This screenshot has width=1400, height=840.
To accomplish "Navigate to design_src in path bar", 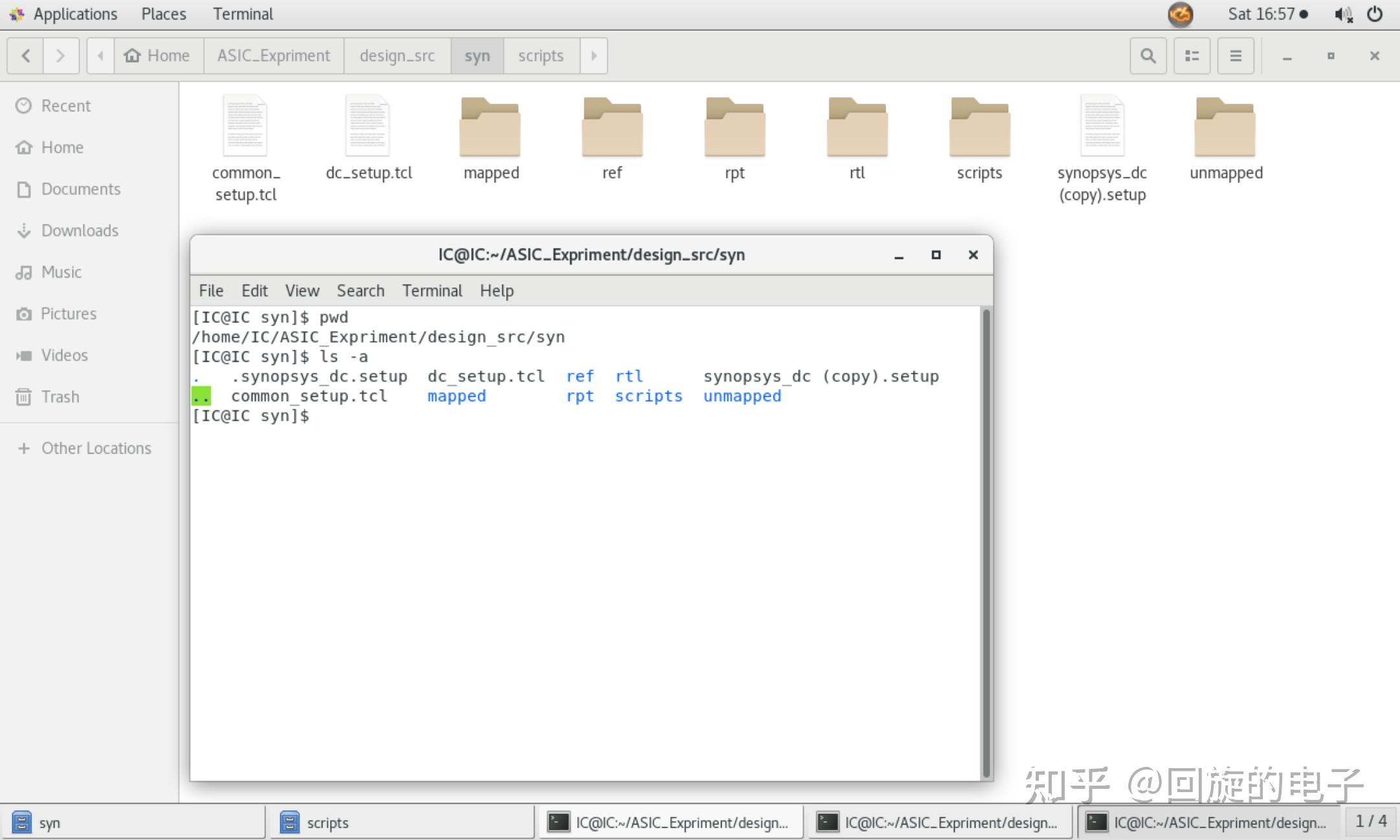I will point(397,56).
